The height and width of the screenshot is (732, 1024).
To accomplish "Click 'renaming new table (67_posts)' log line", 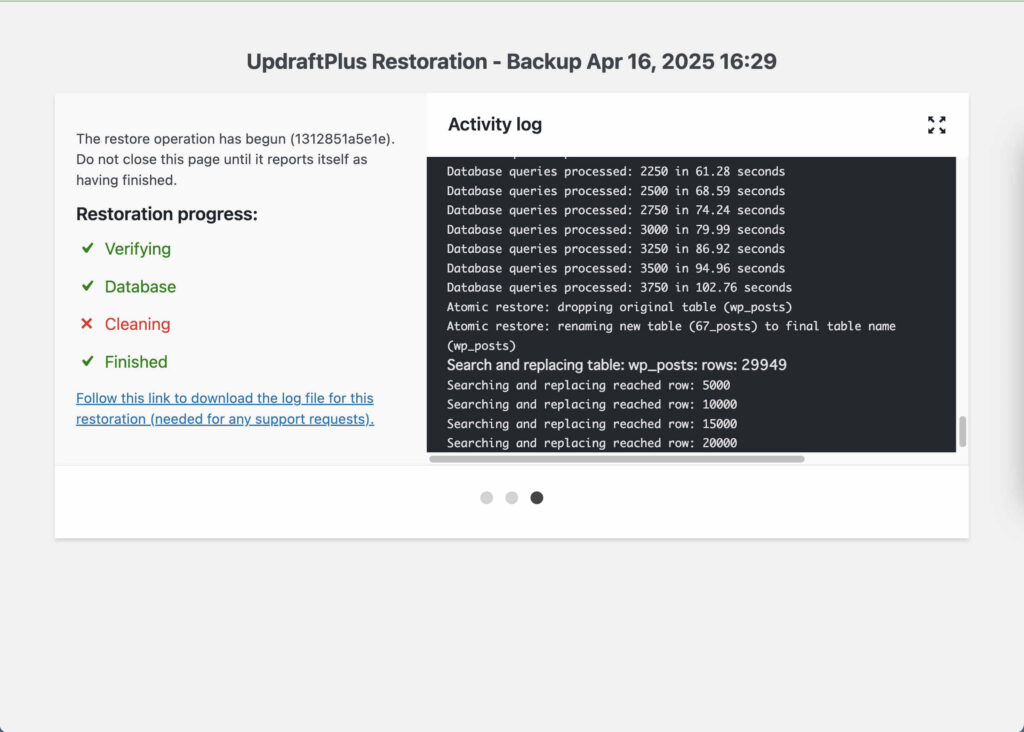I will [x=671, y=336].
